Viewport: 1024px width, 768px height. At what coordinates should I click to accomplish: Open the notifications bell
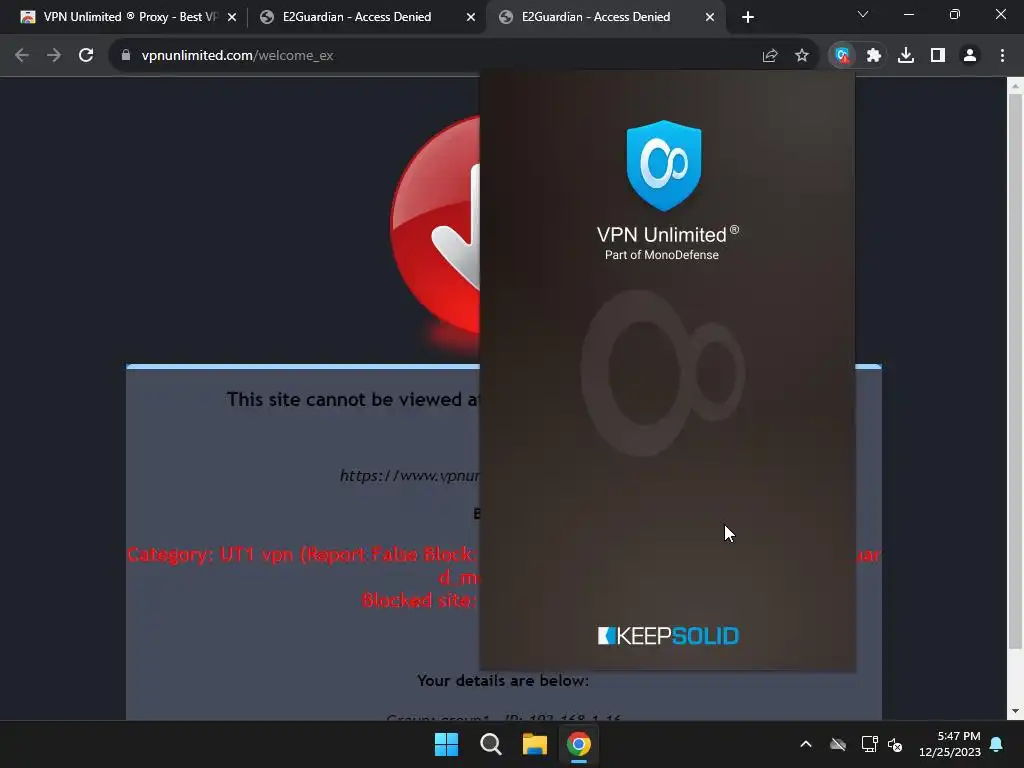tap(997, 744)
